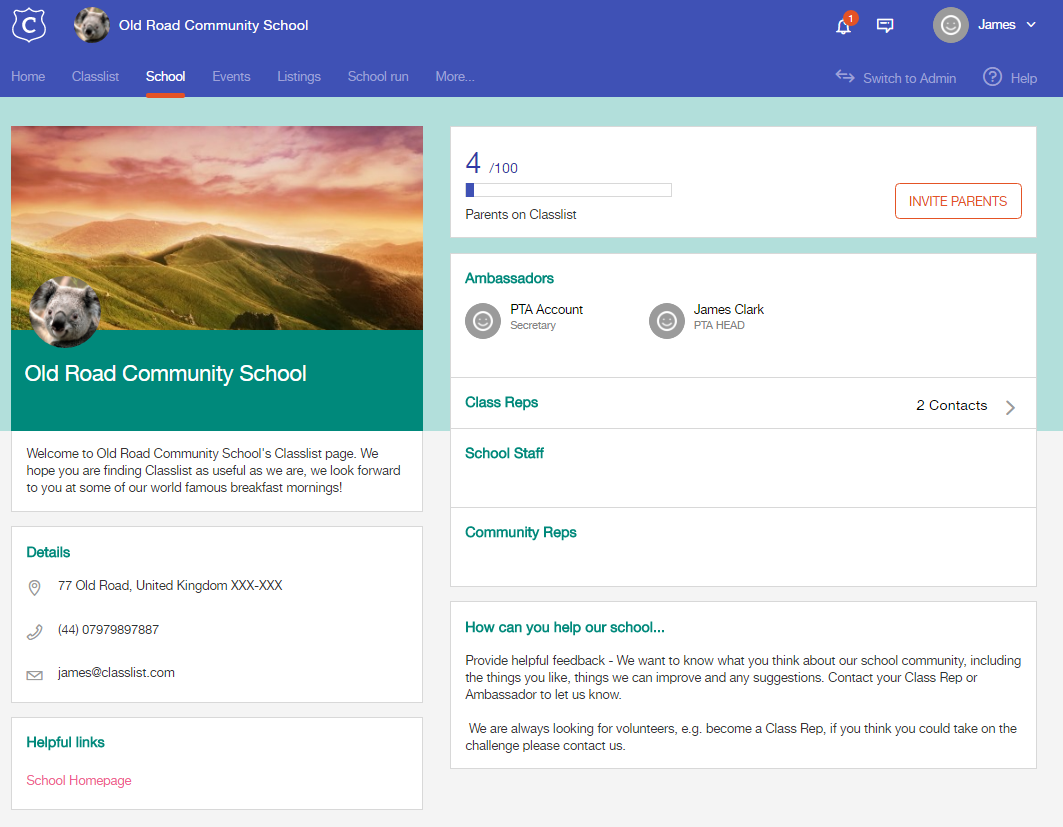Screen dimensions: 1063x827
Task: Click the Details heading
Action: click(48, 552)
